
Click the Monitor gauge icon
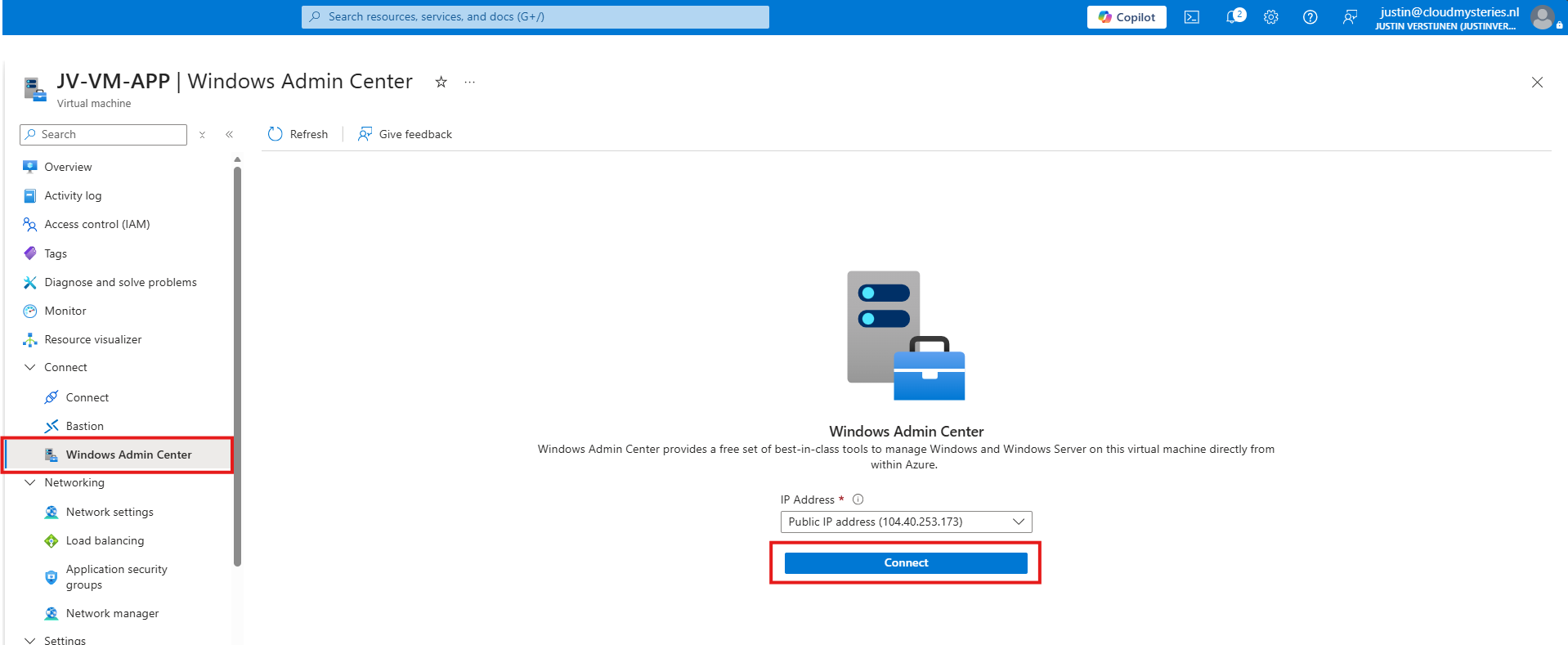click(x=30, y=311)
